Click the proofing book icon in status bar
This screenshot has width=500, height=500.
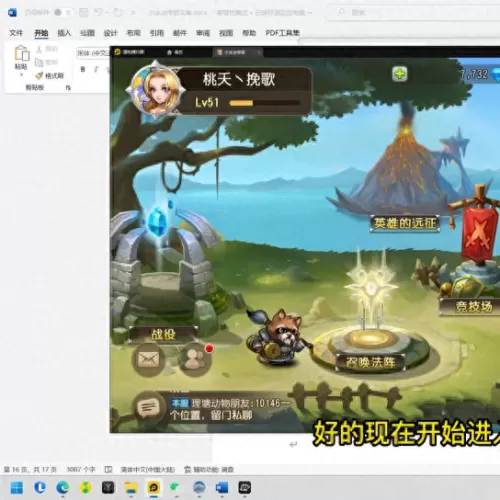pos(108,470)
